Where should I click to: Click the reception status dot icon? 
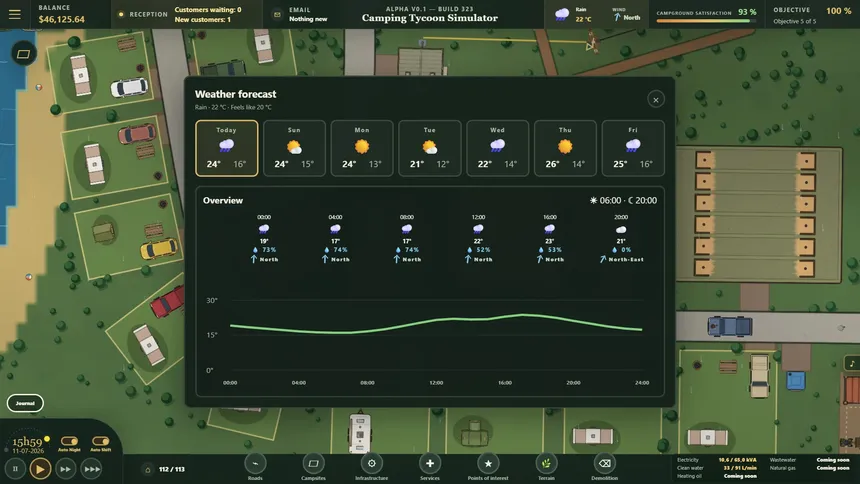click(x=121, y=14)
